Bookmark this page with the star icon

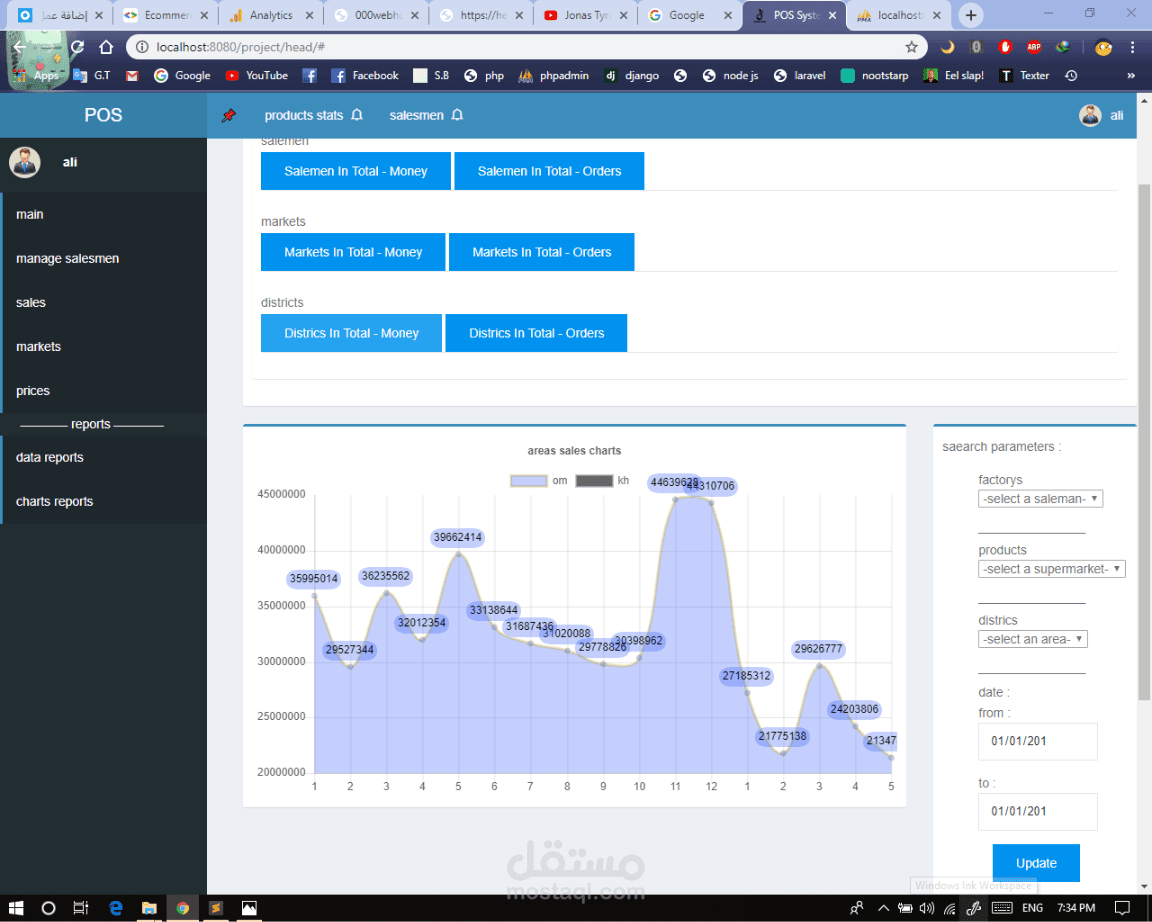(x=911, y=47)
